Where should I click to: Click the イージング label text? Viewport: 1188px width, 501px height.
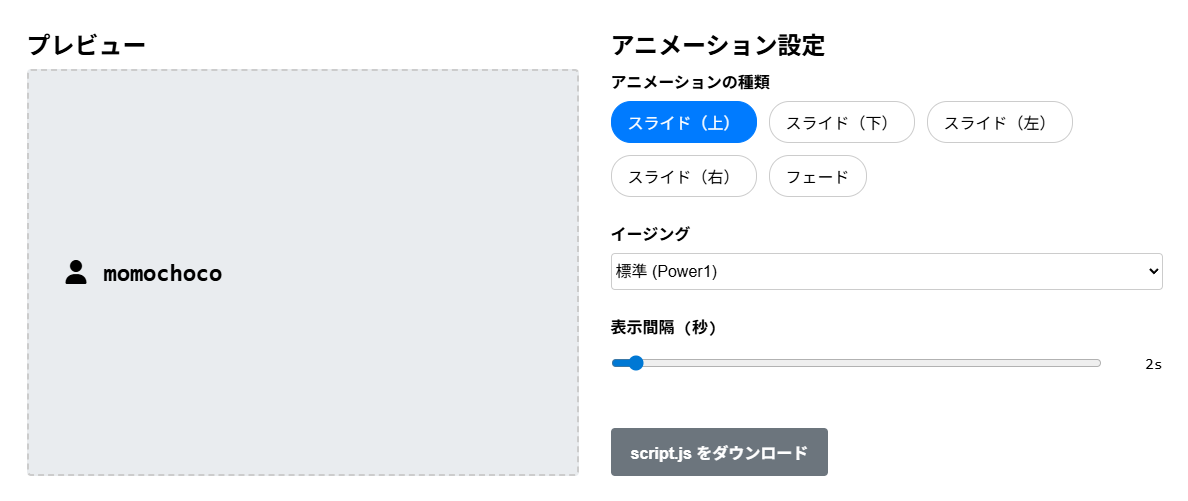650,234
